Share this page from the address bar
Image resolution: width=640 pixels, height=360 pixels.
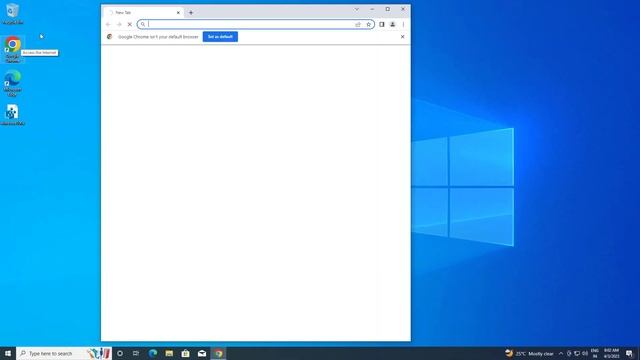click(x=358, y=24)
